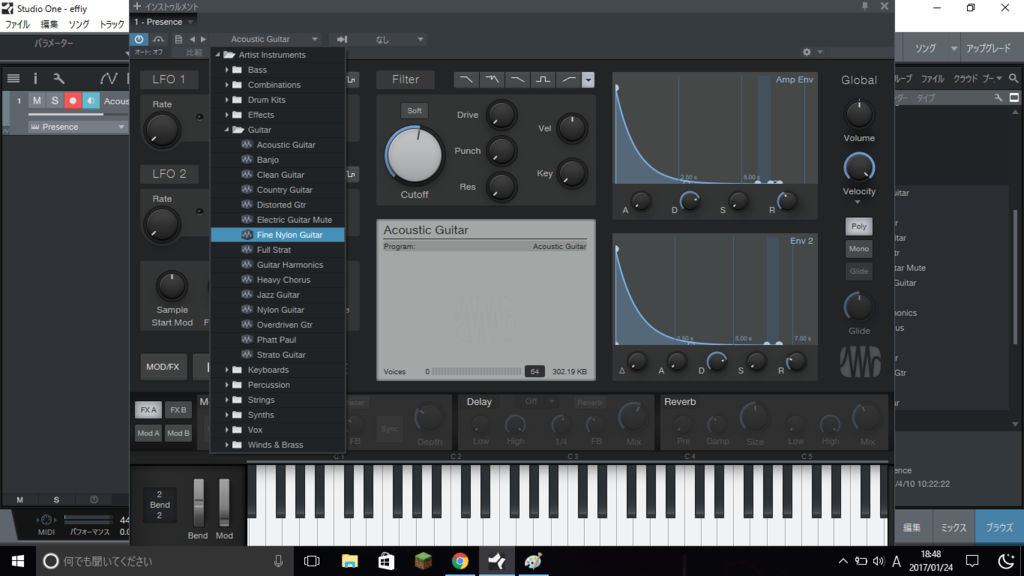Open the トラック menu
Viewport: 1024px width, 576px height.
112,24
